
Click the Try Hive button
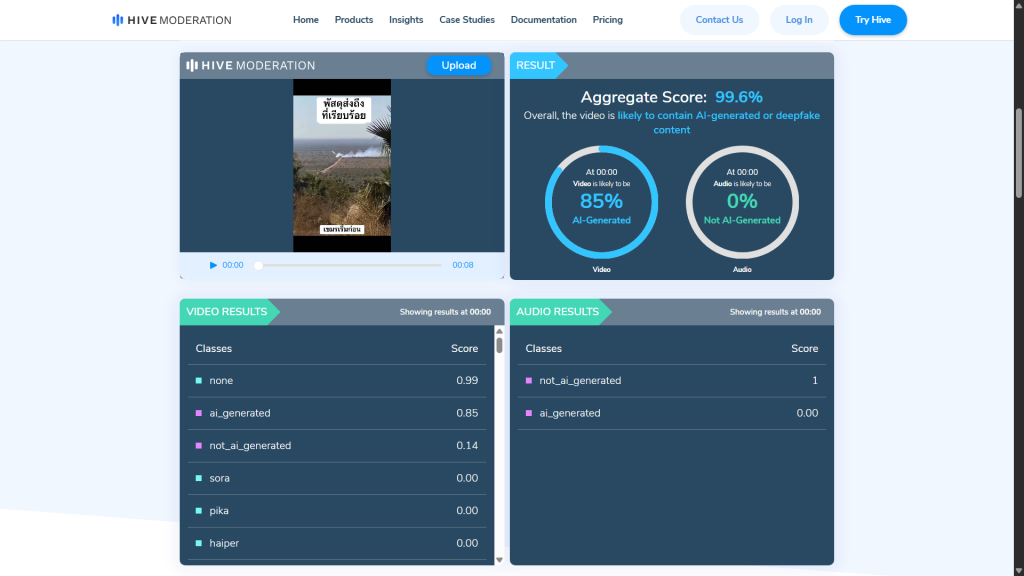pos(873,20)
